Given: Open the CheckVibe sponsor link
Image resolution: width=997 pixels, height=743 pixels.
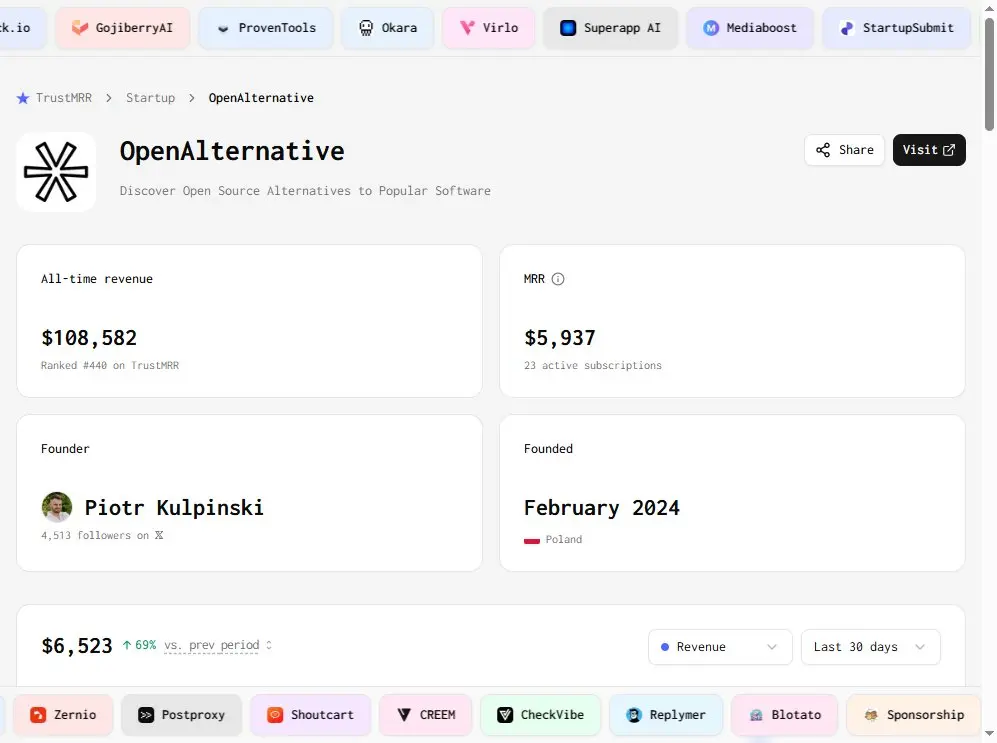Looking at the screenshot, I should [541, 715].
